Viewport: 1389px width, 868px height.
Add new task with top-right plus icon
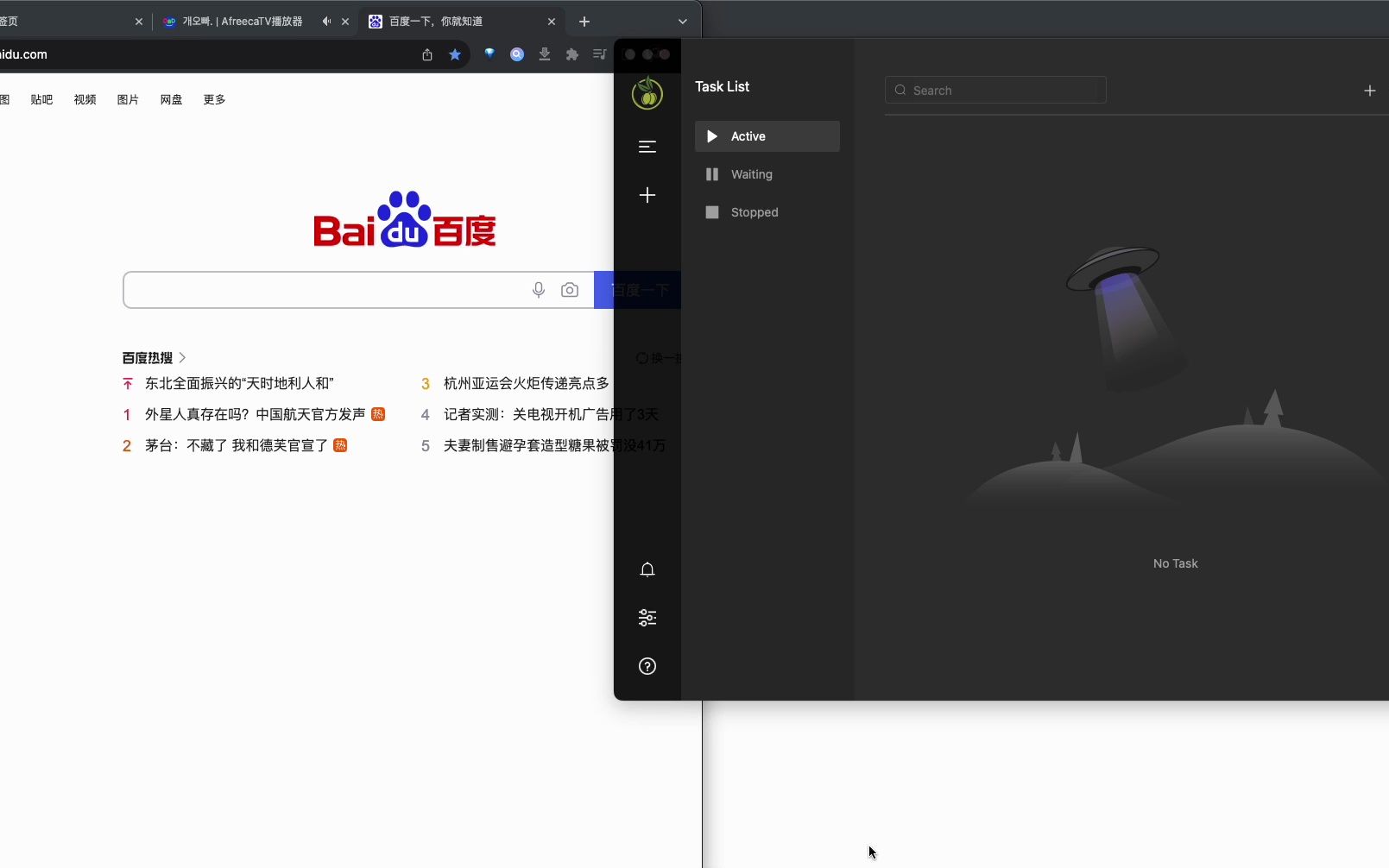coord(1369,91)
